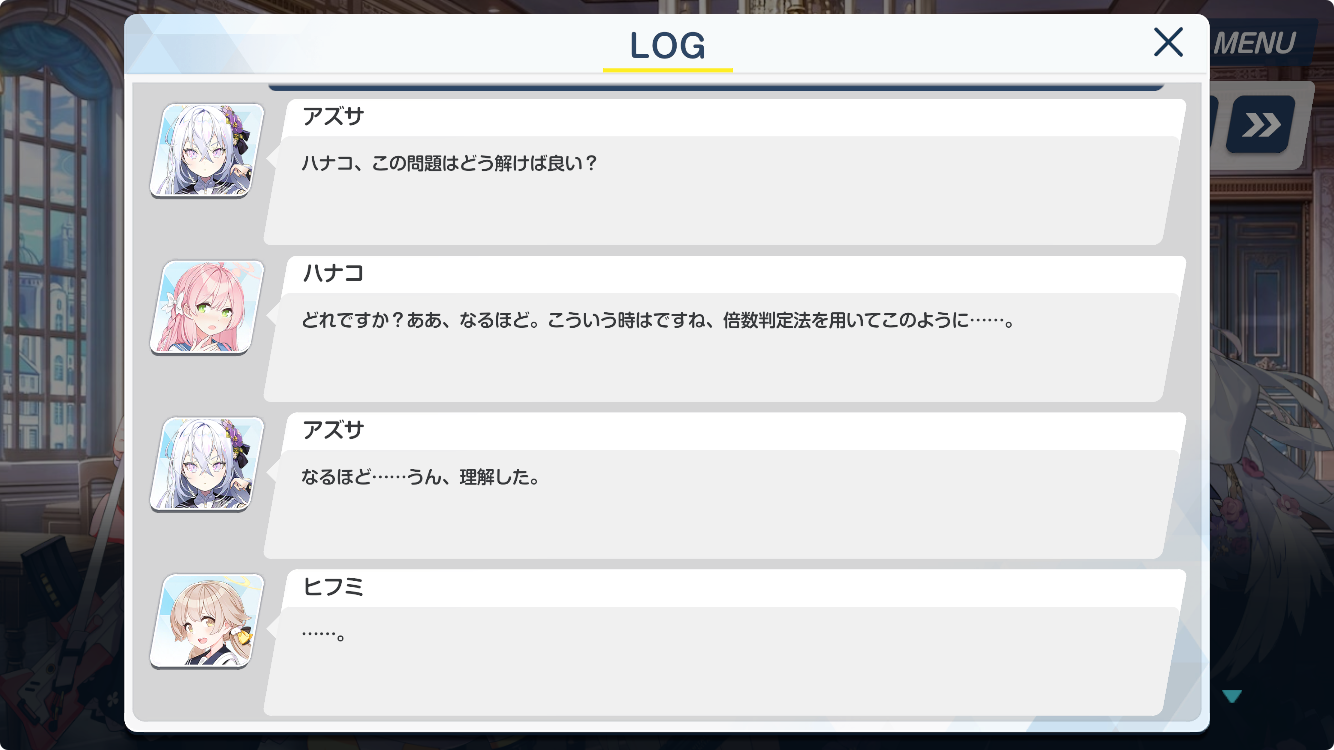Click Azusa's portrait beside third message
1334x750 pixels.
coord(207,464)
